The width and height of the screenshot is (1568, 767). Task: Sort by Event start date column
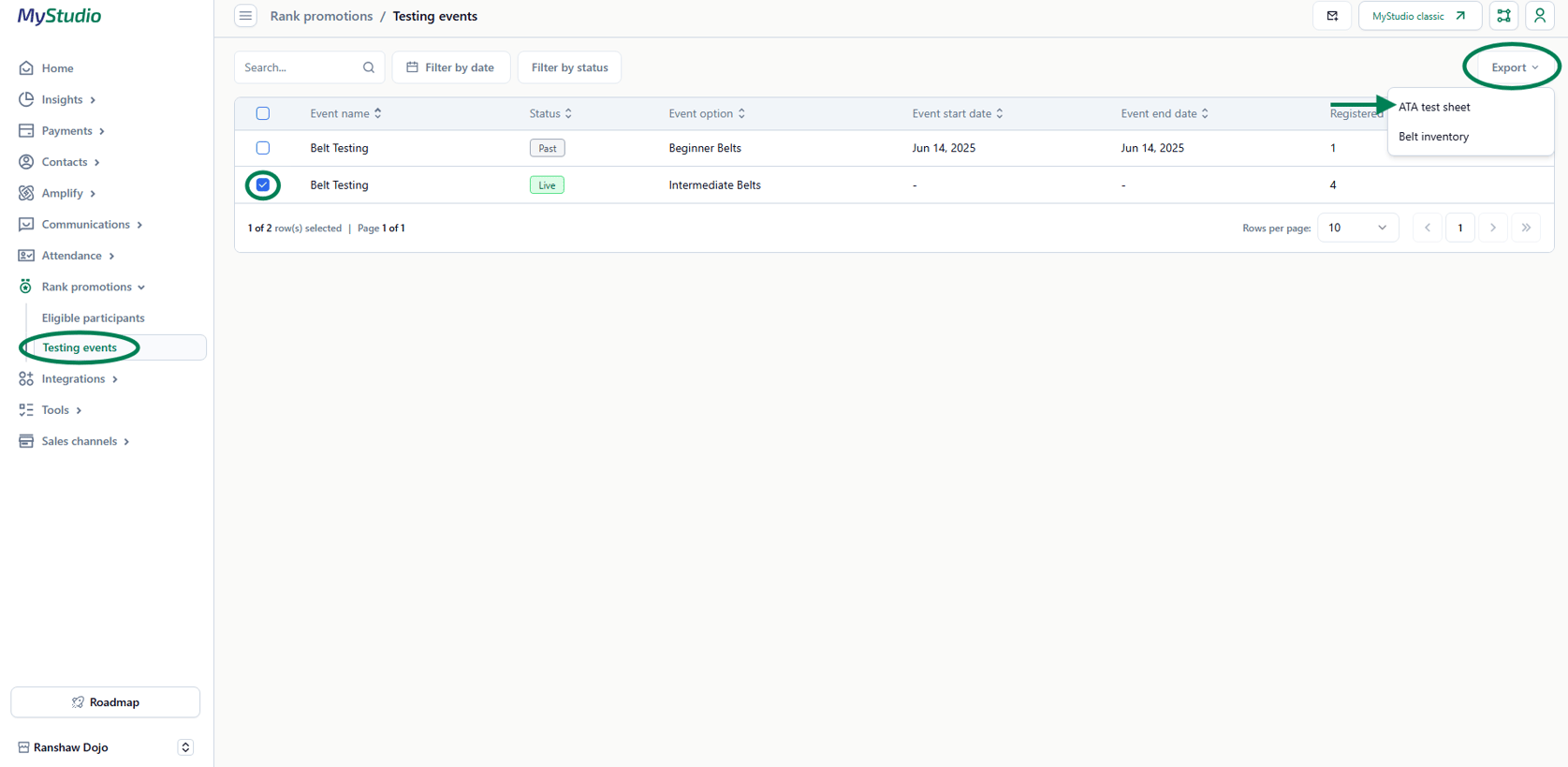click(958, 113)
